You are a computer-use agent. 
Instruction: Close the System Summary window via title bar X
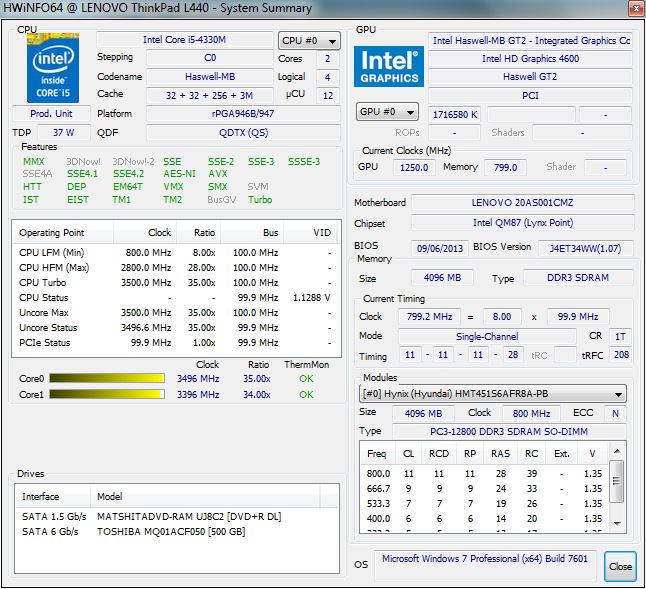(x=635, y=8)
